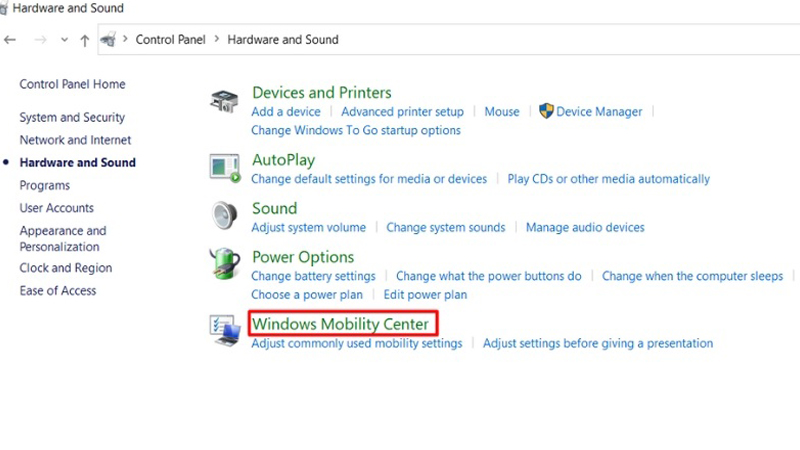Click the AutoPlay icon
The height and width of the screenshot is (450, 800).
point(225,167)
